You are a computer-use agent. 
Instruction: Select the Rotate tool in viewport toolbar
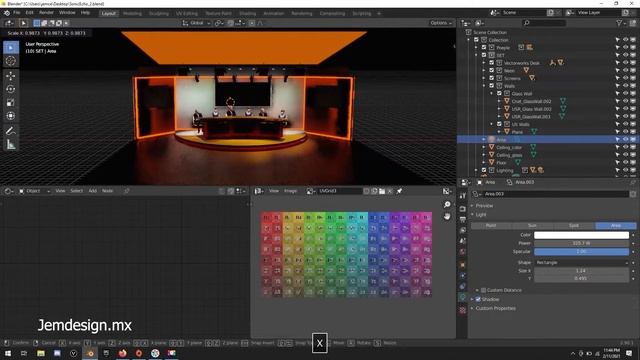pyautogui.click(x=11, y=89)
